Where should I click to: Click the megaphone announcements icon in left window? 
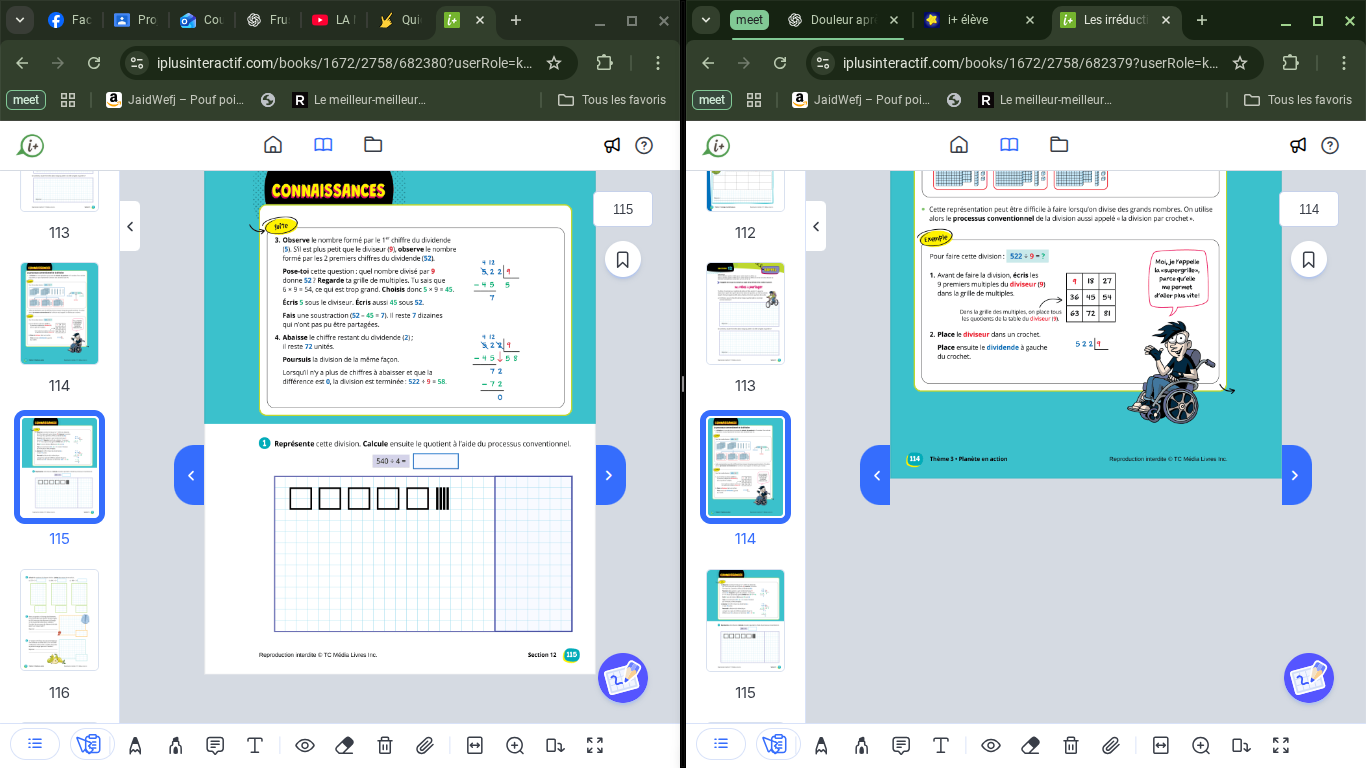pos(612,145)
